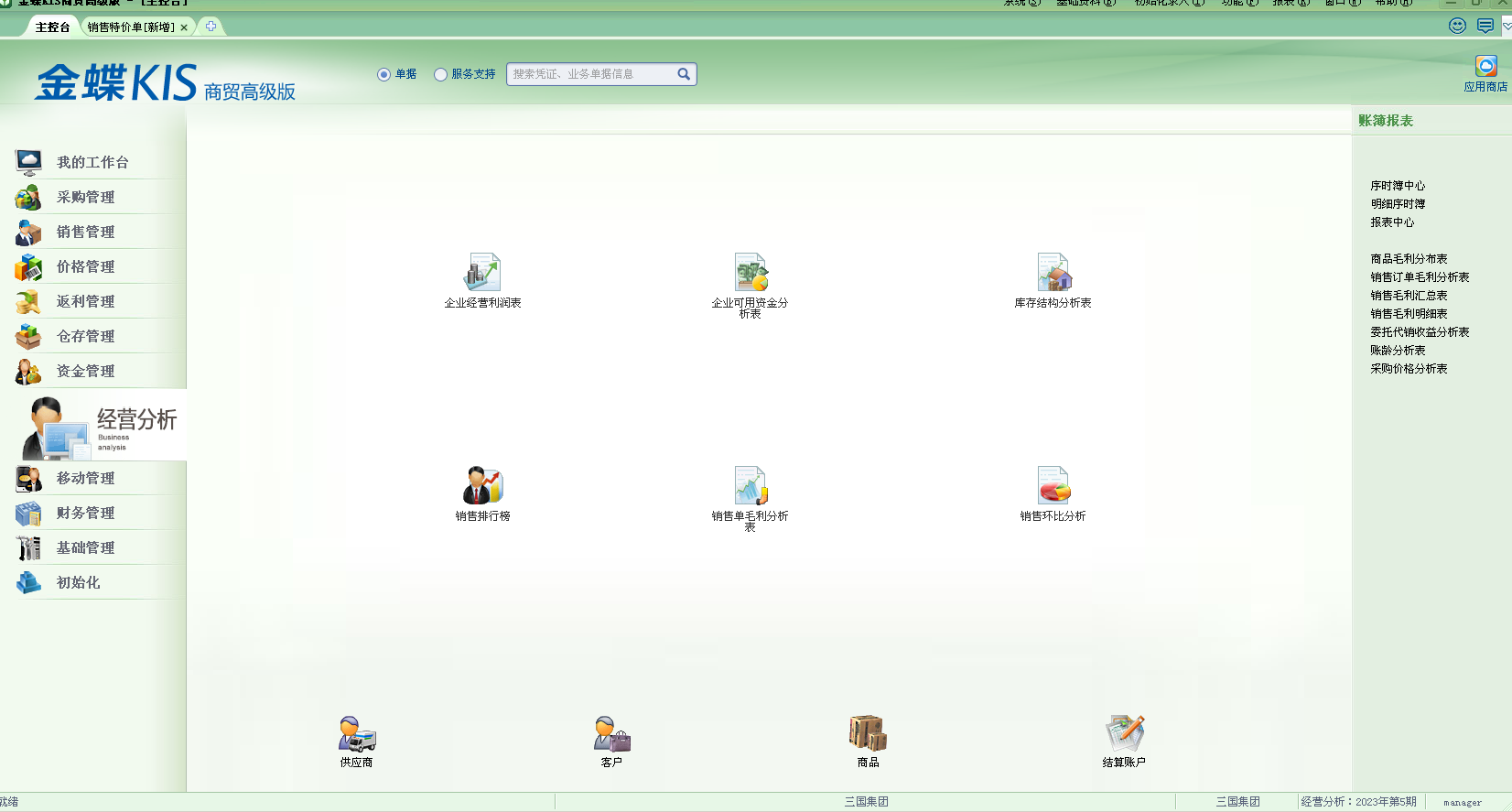
Task: Open 基础管理 module
Action: pyautogui.click(x=93, y=547)
